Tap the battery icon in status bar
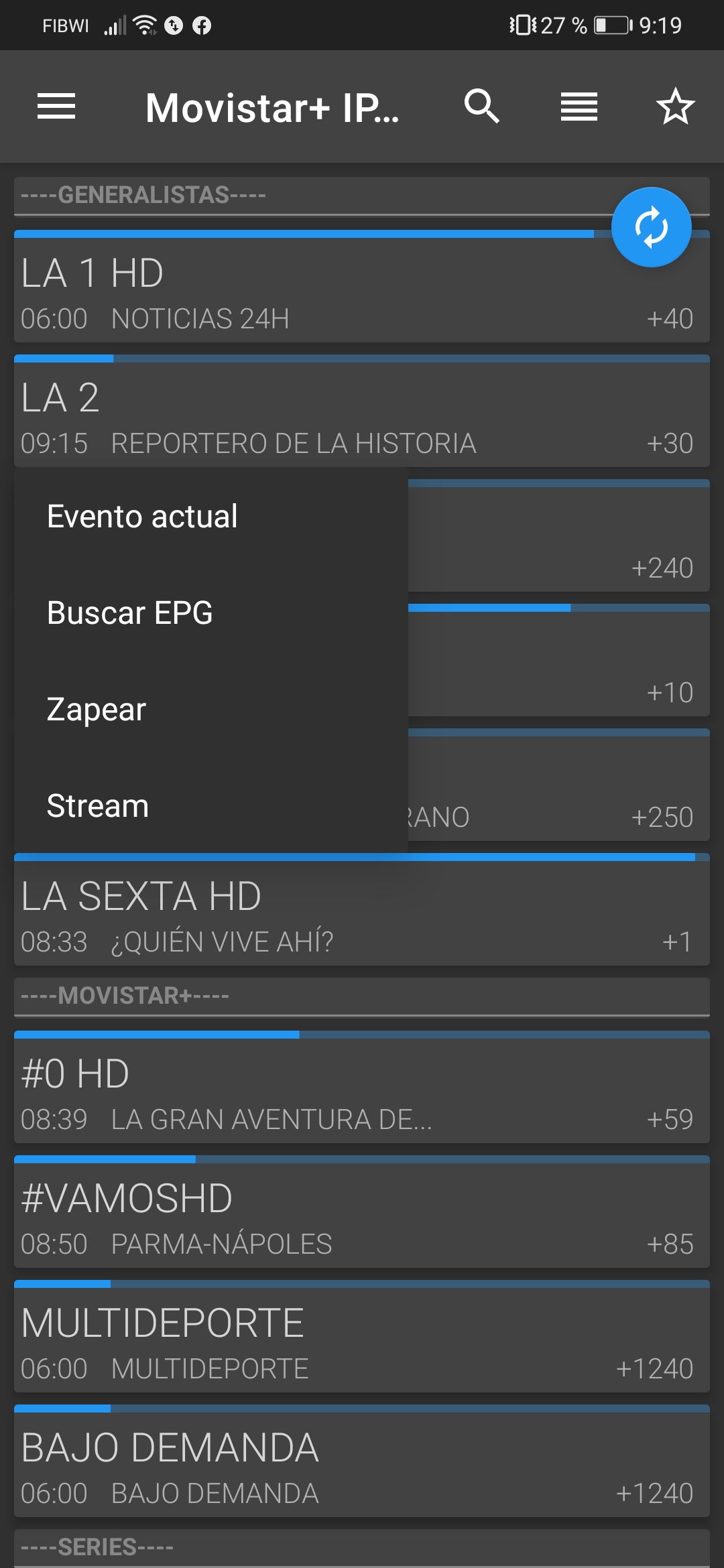Image resolution: width=724 pixels, height=1568 pixels. tap(613, 25)
